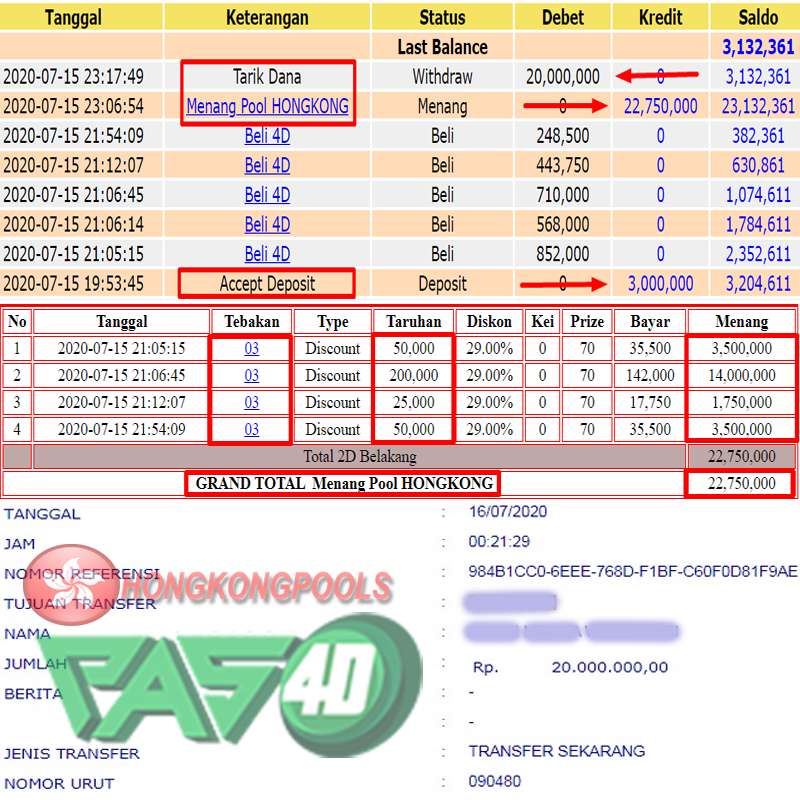The height and width of the screenshot is (800, 800).
Task: Click Tebakan 03 link in row 3
Action: tap(252, 403)
